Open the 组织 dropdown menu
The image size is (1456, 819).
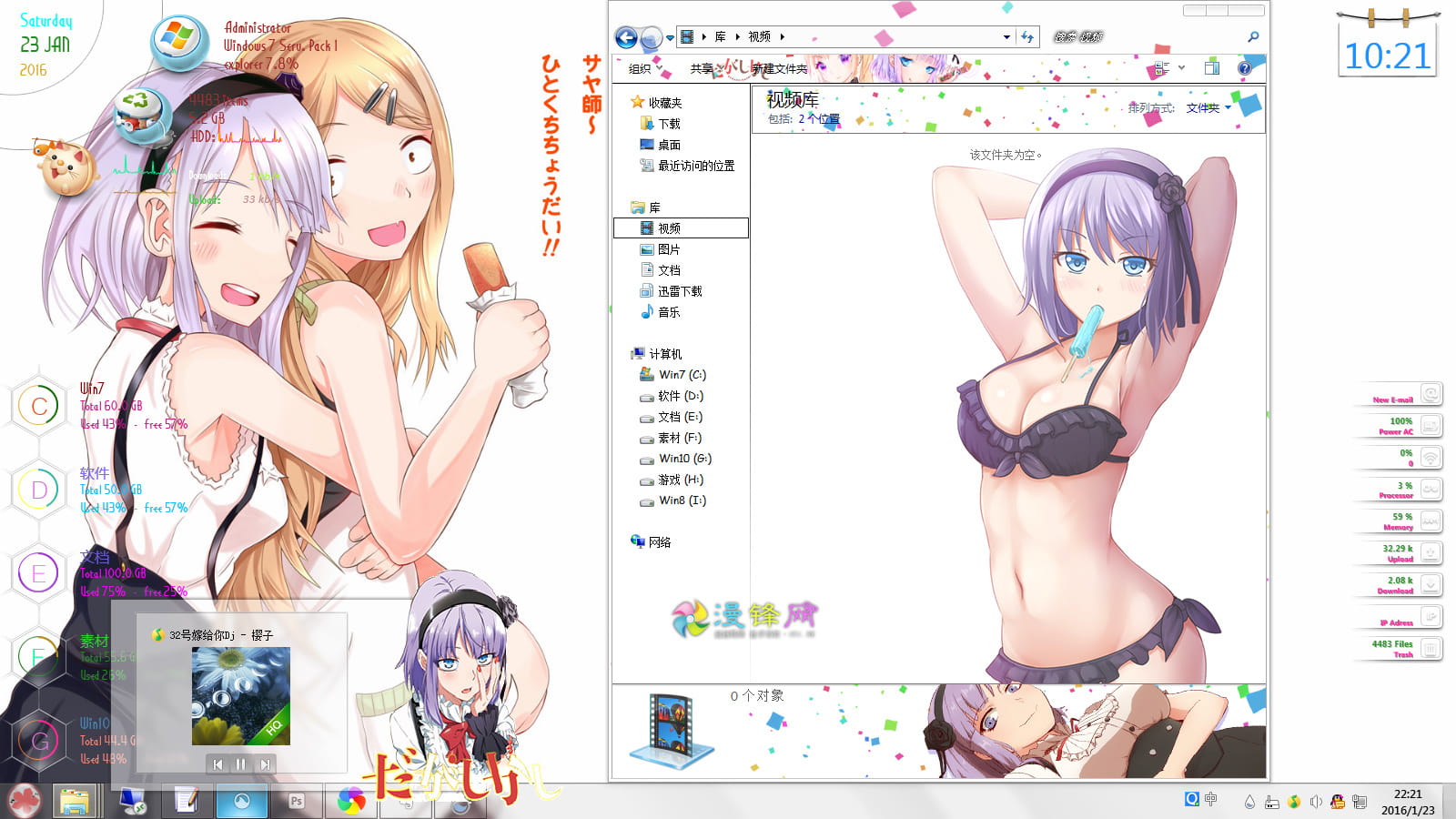coord(640,67)
